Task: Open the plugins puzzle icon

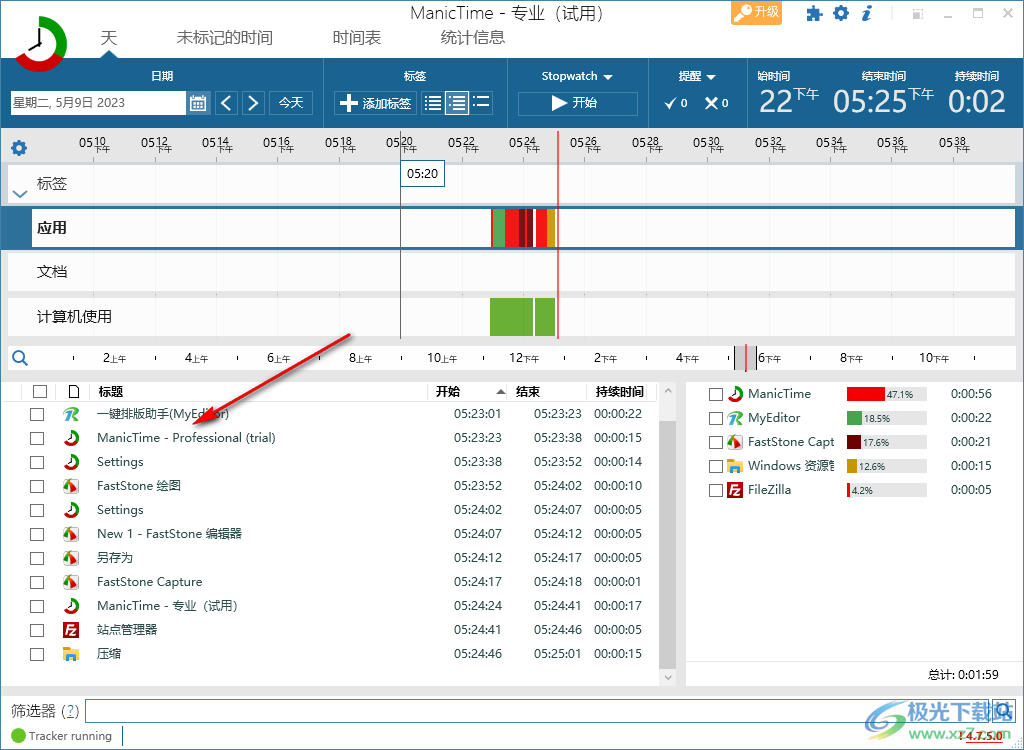Action: click(x=814, y=14)
